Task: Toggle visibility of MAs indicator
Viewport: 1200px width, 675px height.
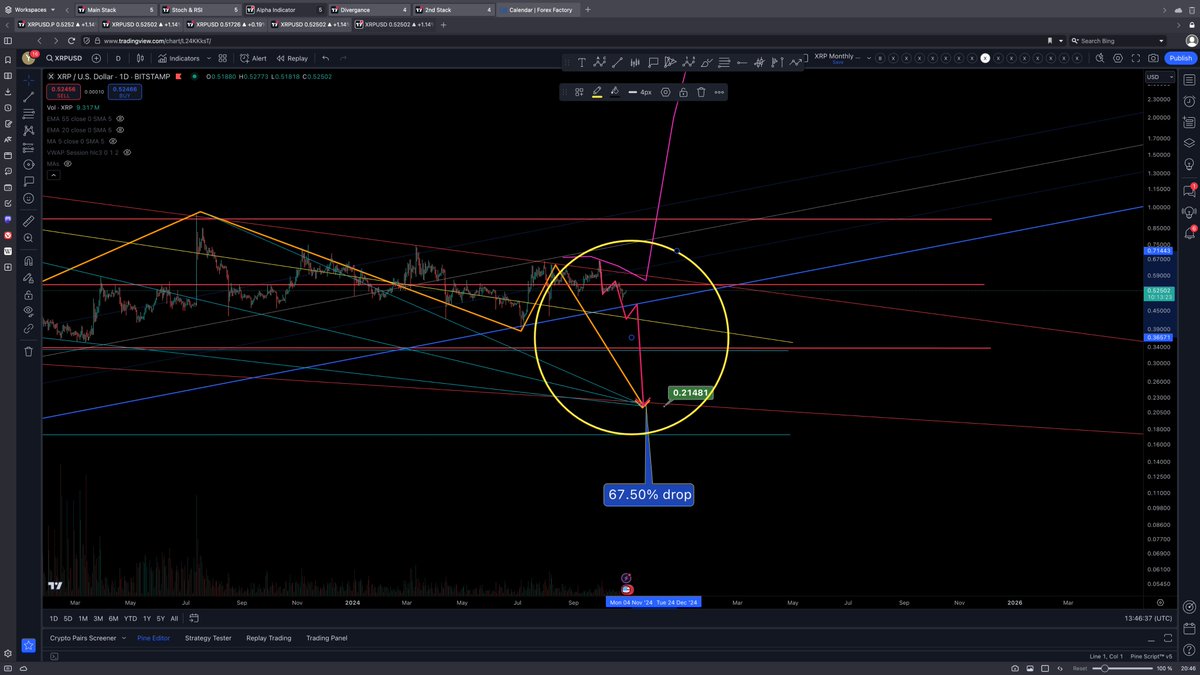Action: click(x=68, y=164)
